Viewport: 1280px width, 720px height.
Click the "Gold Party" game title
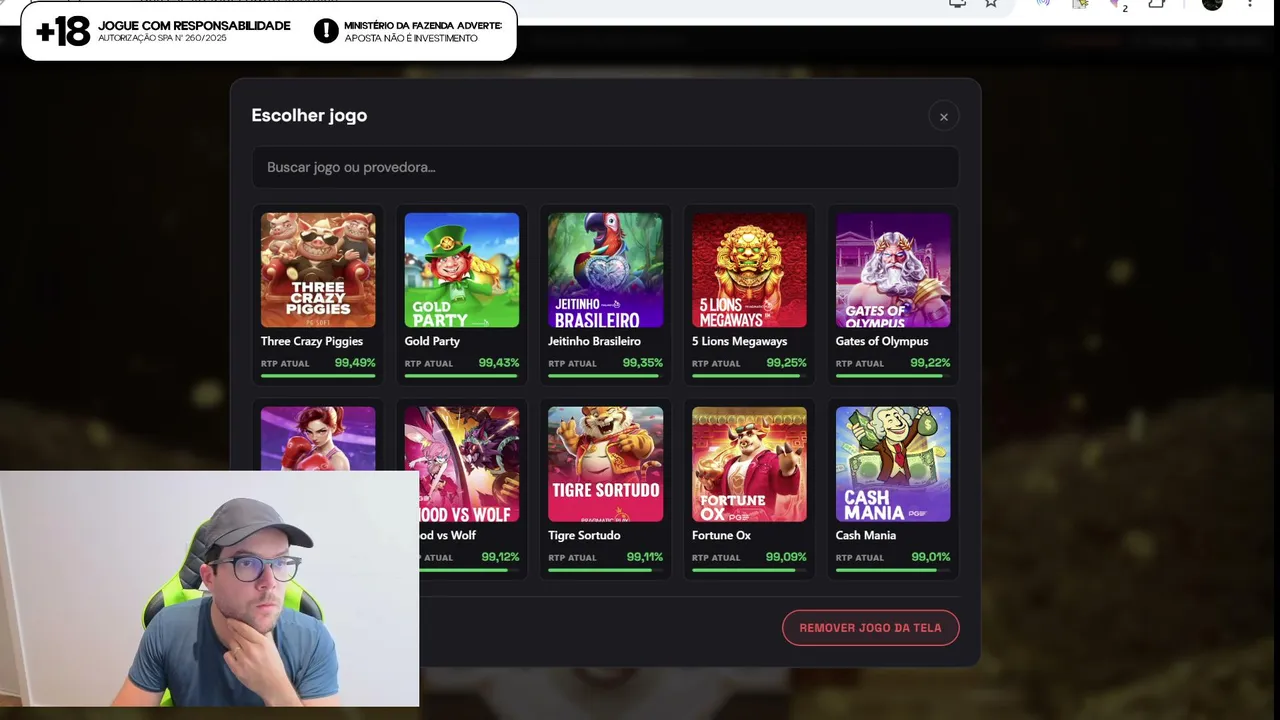pyautogui.click(x=432, y=341)
